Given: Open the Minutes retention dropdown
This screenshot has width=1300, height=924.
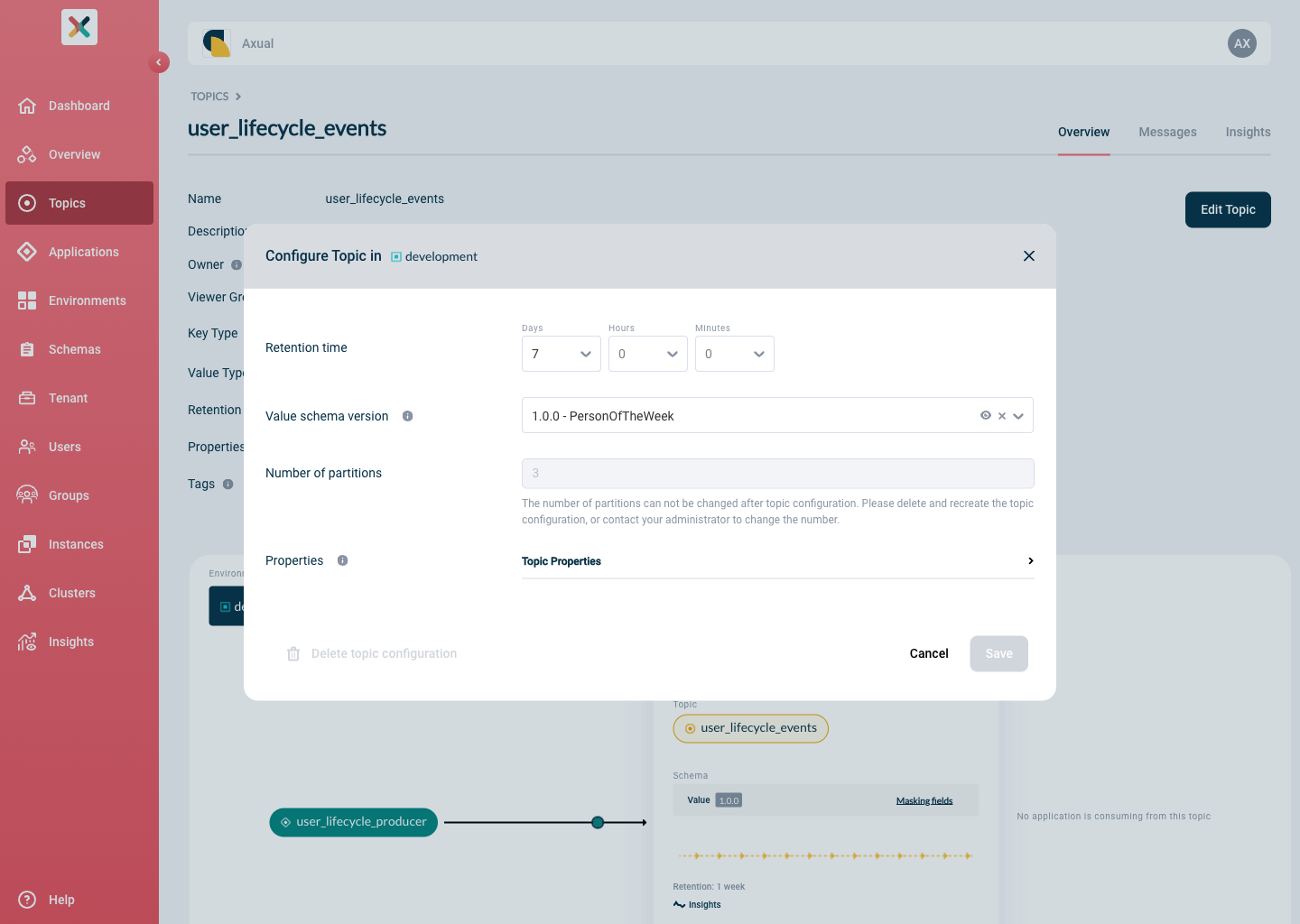Looking at the screenshot, I should [735, 354].
